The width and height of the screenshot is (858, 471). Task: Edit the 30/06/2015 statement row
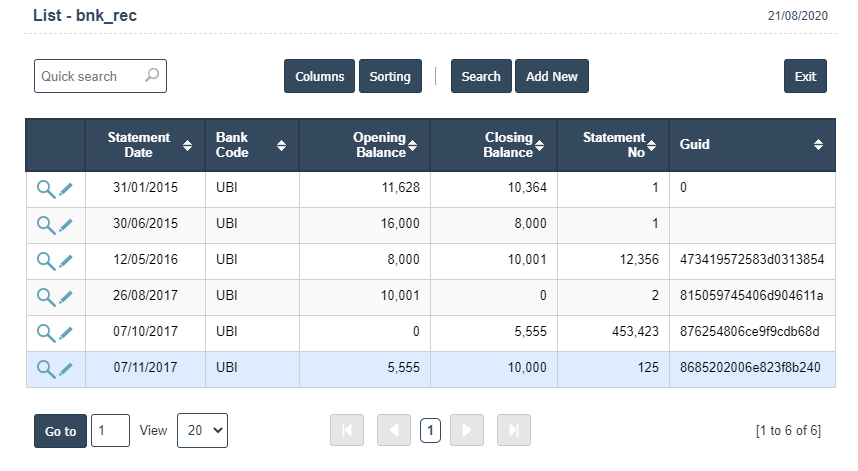pos(66,225)
